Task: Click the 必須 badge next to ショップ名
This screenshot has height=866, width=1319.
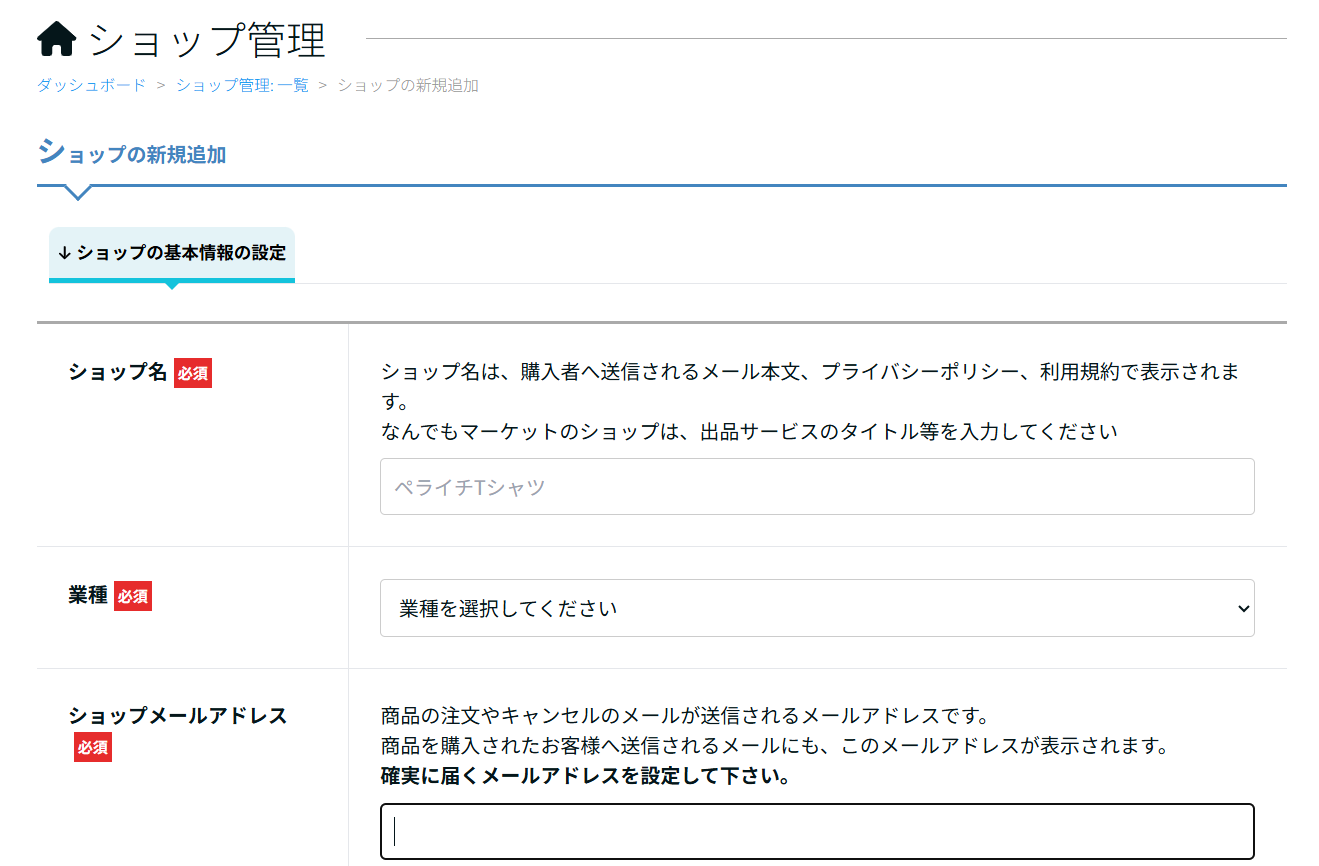Action: [x=193, y=373]
